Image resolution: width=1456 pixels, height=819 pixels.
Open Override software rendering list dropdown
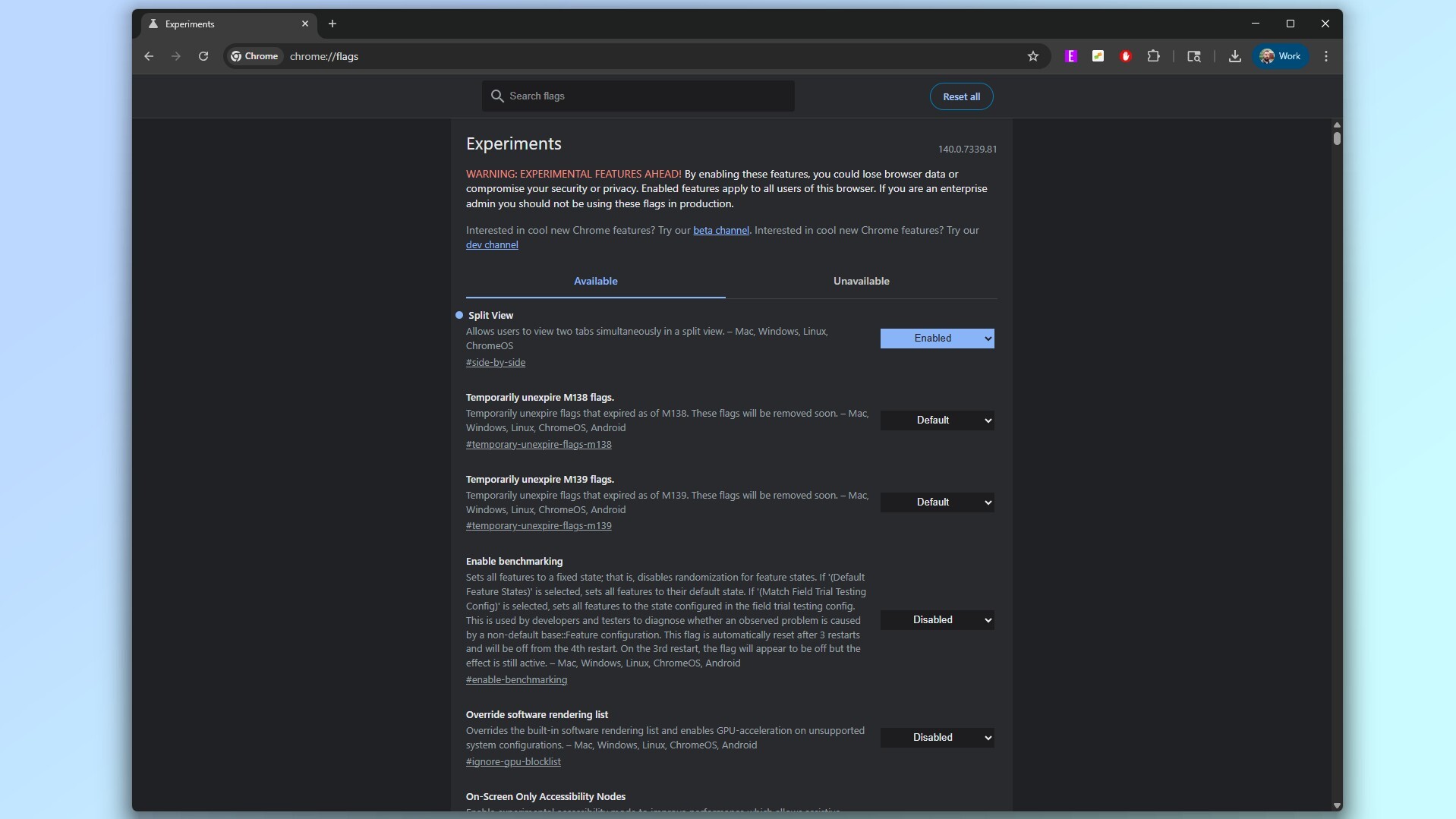point(937,738)
